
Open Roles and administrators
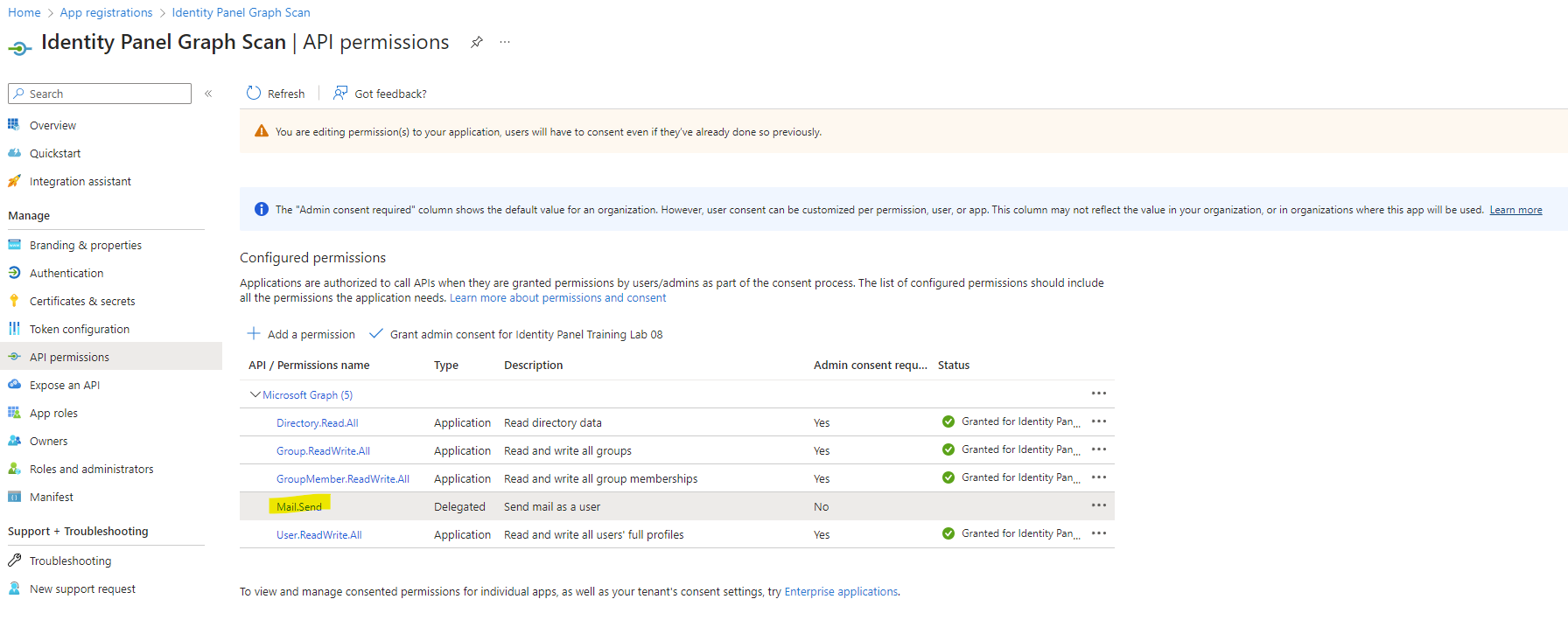[92, 470]
